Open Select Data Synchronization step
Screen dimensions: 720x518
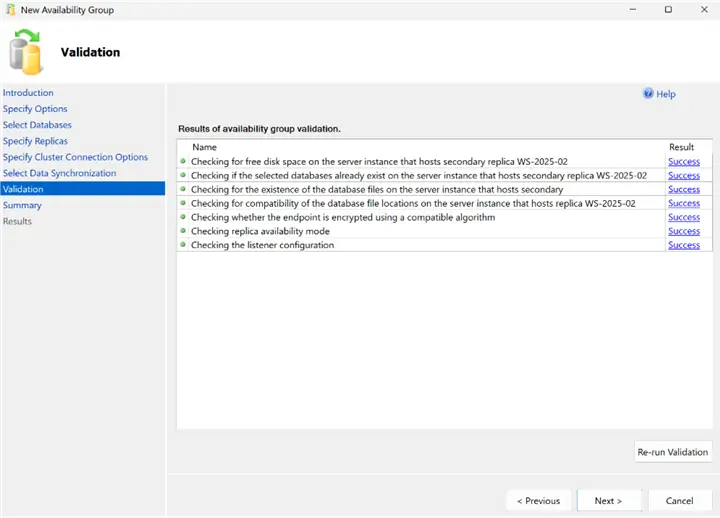coord(59,173)
